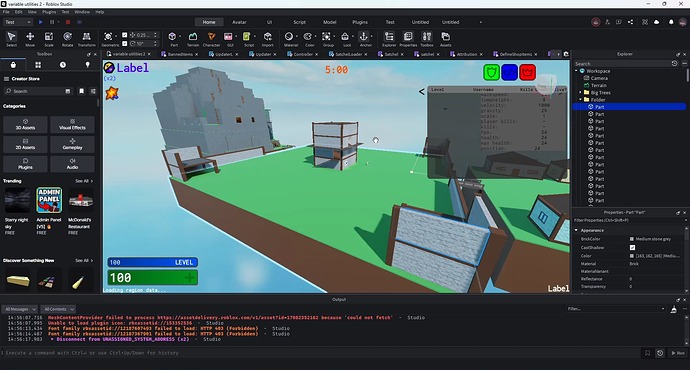Open the Material picker
The image size is (690, 370).
click(x=290, y=39)
